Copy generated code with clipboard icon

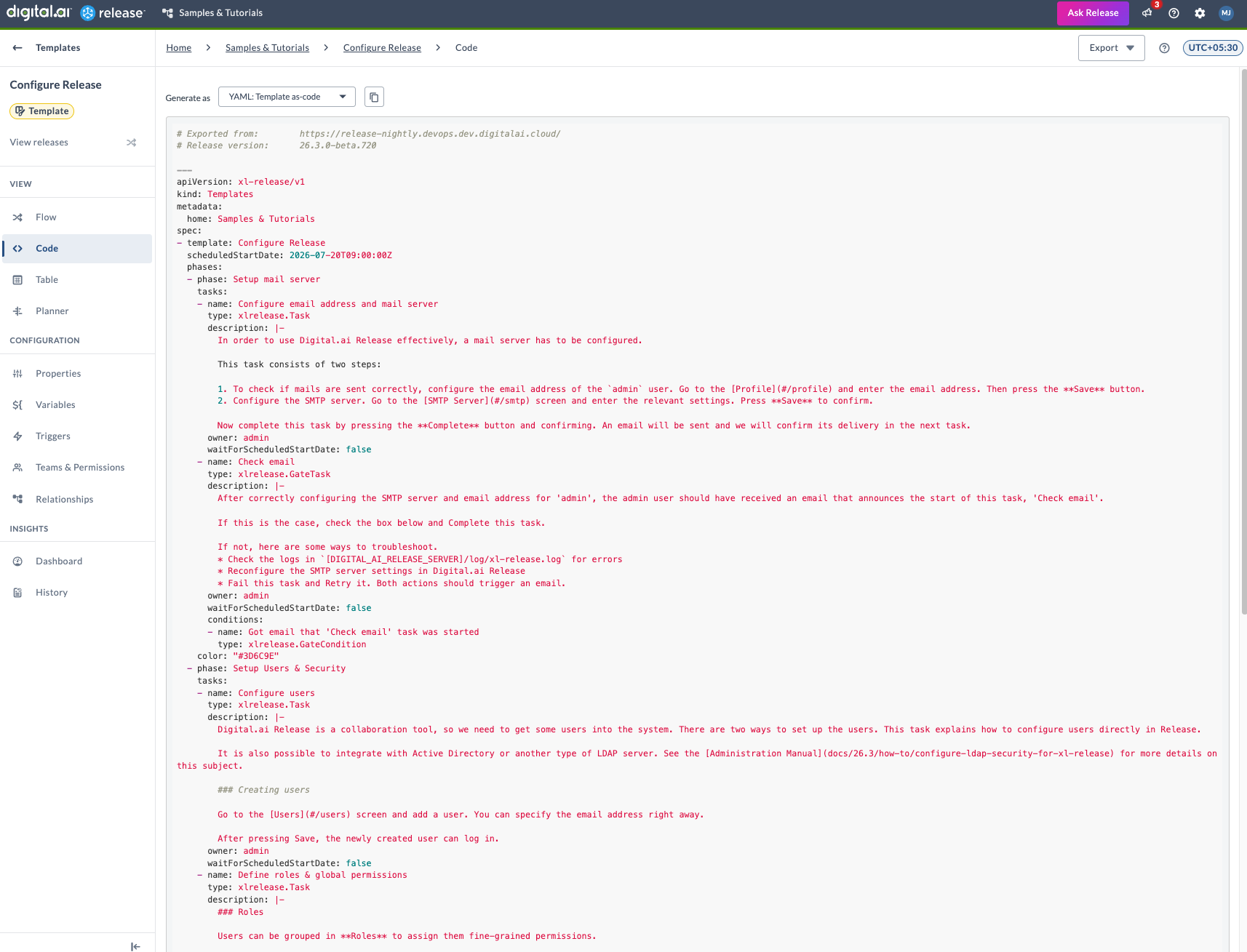tap(374, 97)
